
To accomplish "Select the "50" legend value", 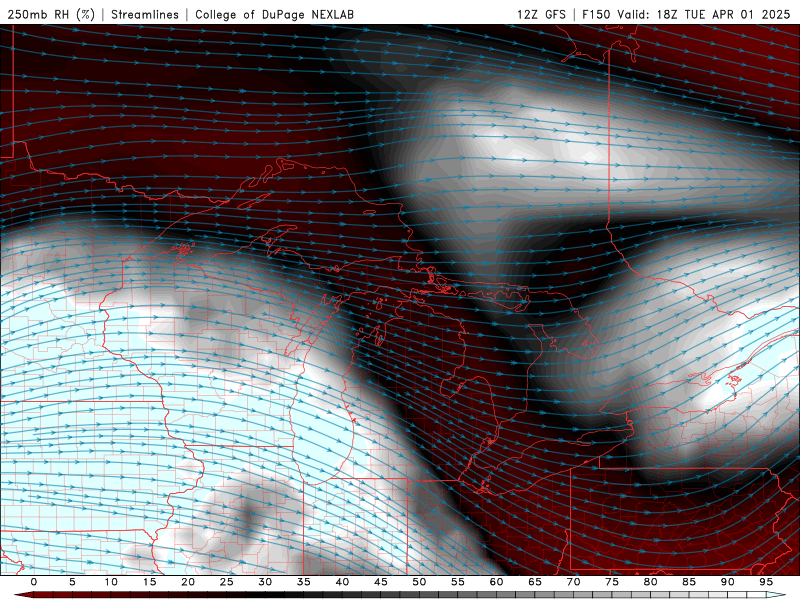I will tap(419, 582).
